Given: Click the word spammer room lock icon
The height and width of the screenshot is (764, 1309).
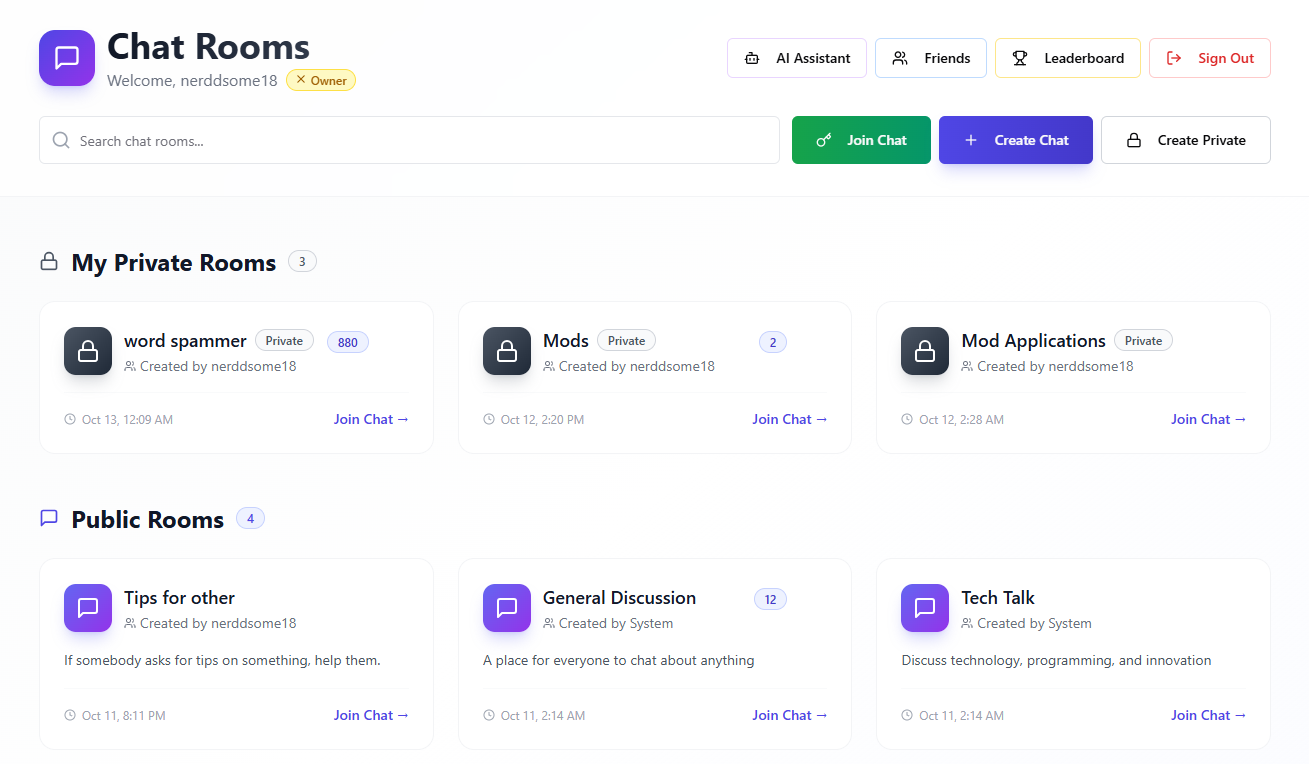Looking at the screenshot, I should tap(88, 351).
